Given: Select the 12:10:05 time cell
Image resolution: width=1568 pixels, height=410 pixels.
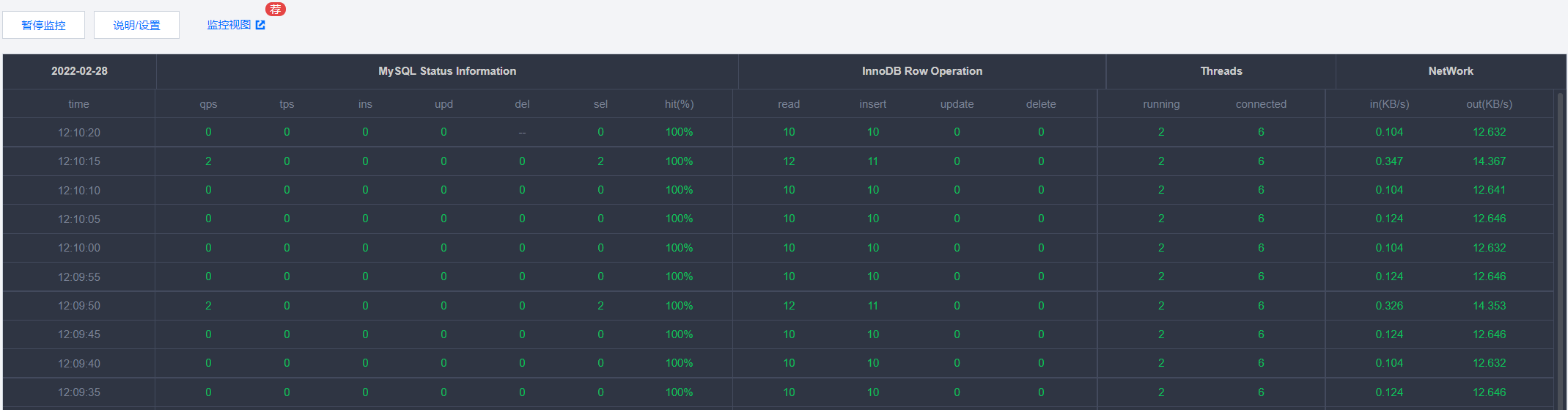Looking at the screenshot, I should pos(79,219).
